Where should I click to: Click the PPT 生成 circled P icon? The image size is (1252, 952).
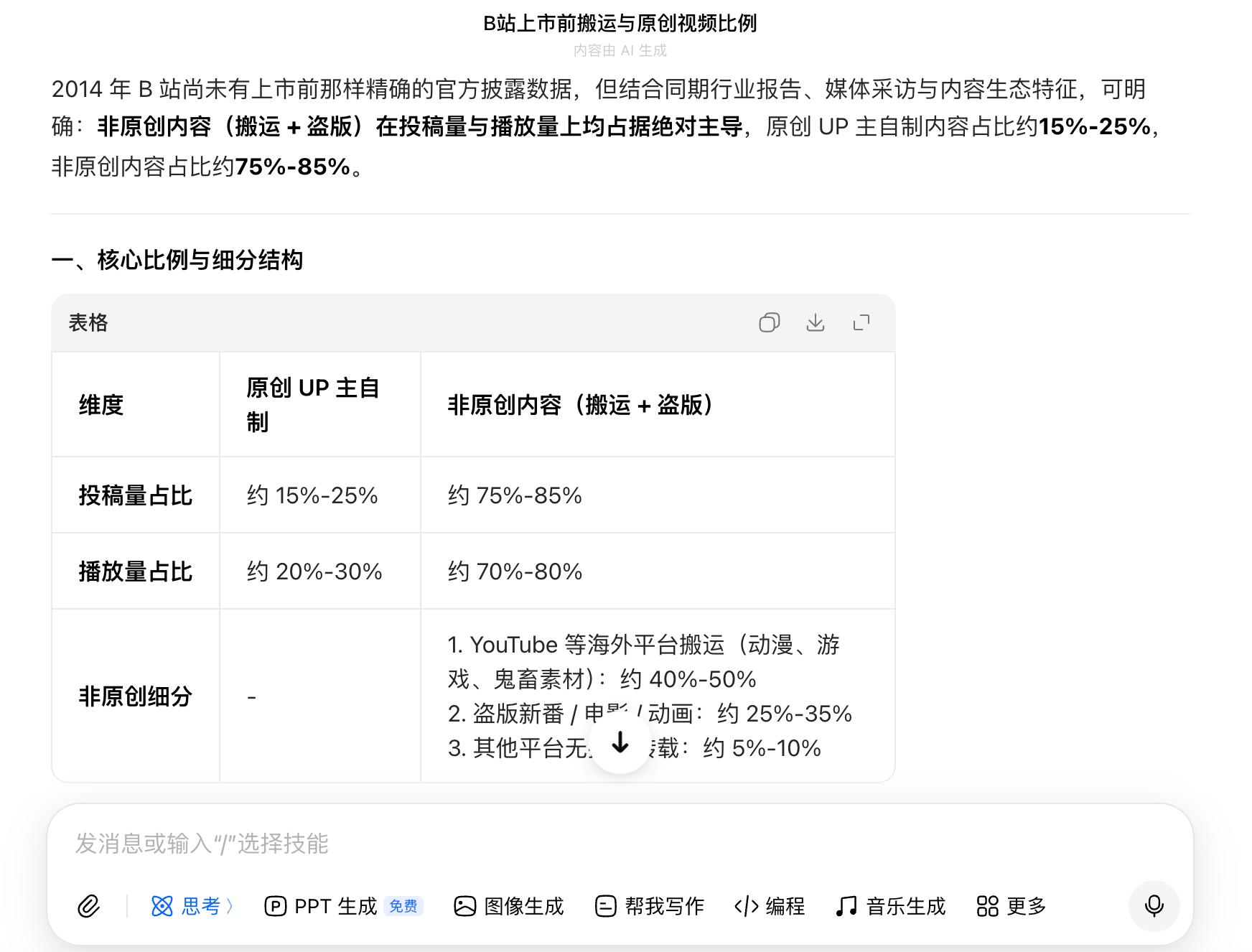coord(276,906)
